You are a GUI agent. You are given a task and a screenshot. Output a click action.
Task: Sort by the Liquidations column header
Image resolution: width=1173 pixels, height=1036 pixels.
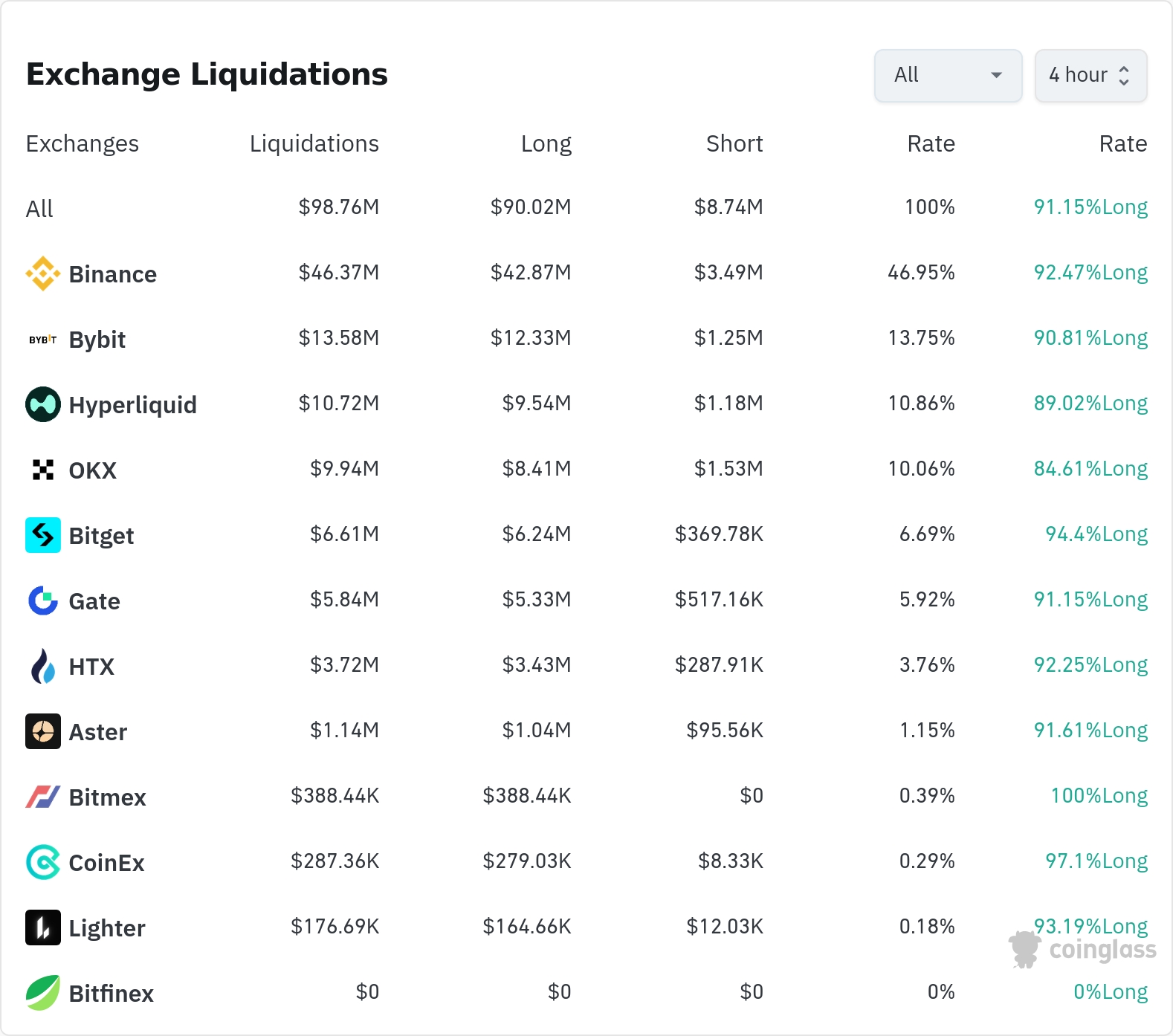pos(314,143)
